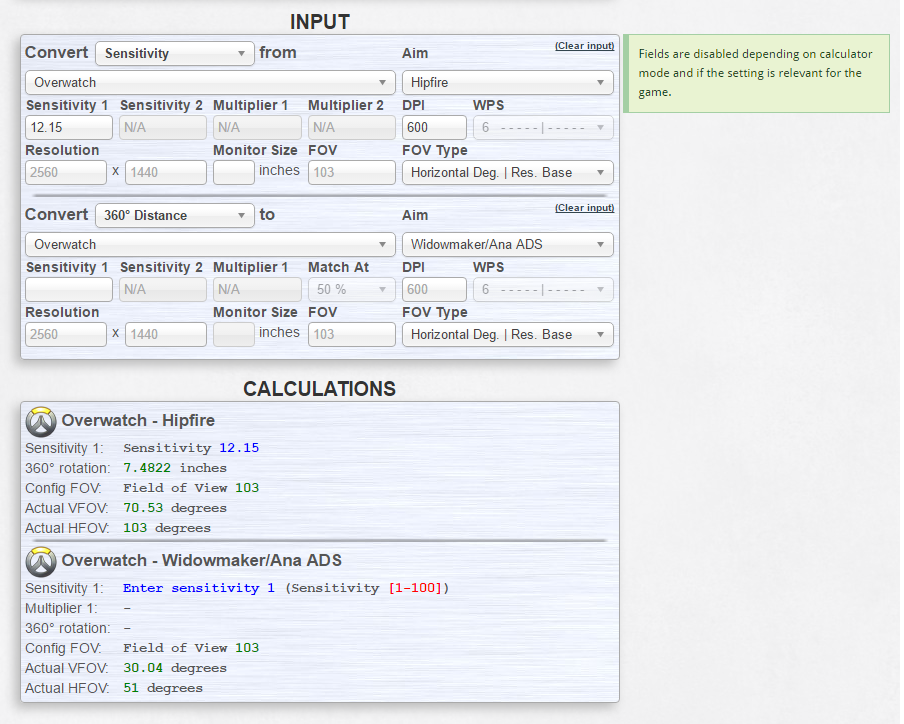Image resolution: width=904 pixels, height=724 pixels.
Task: Click the source Sensitivity 2 N/A field
Action: pyautogui.click(x=163, y=127)
